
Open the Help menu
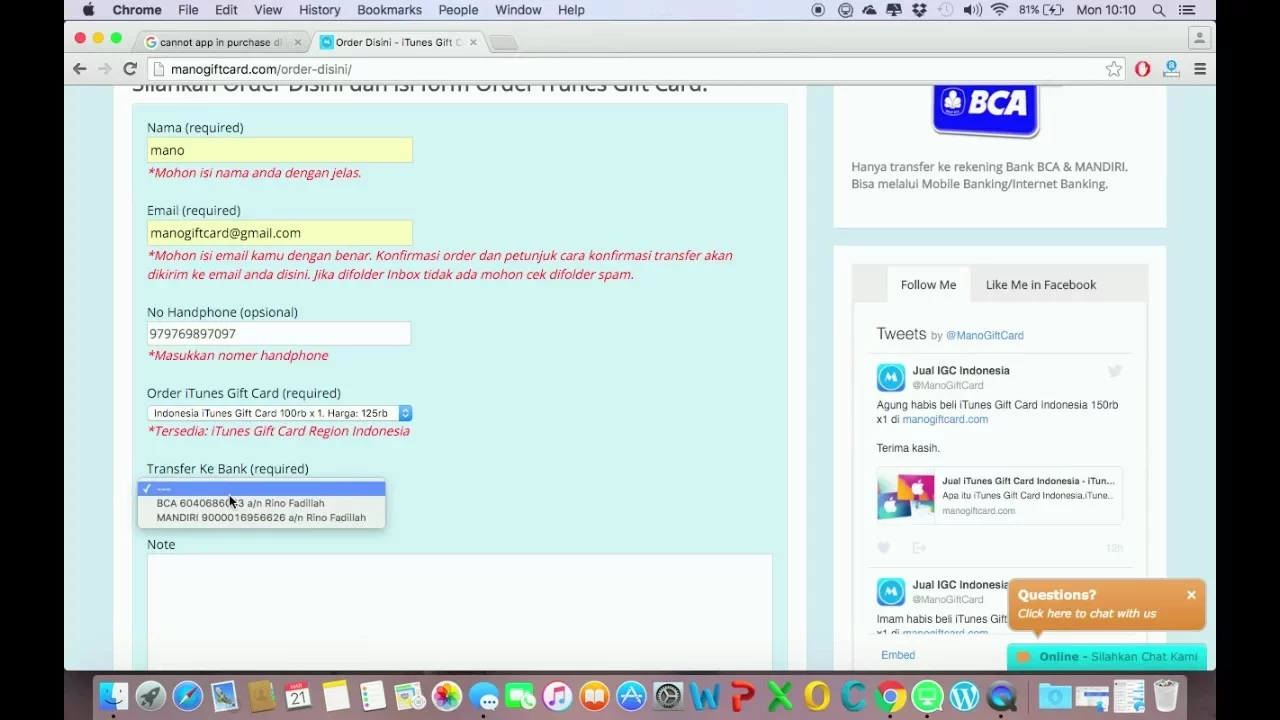coord(571,10)
